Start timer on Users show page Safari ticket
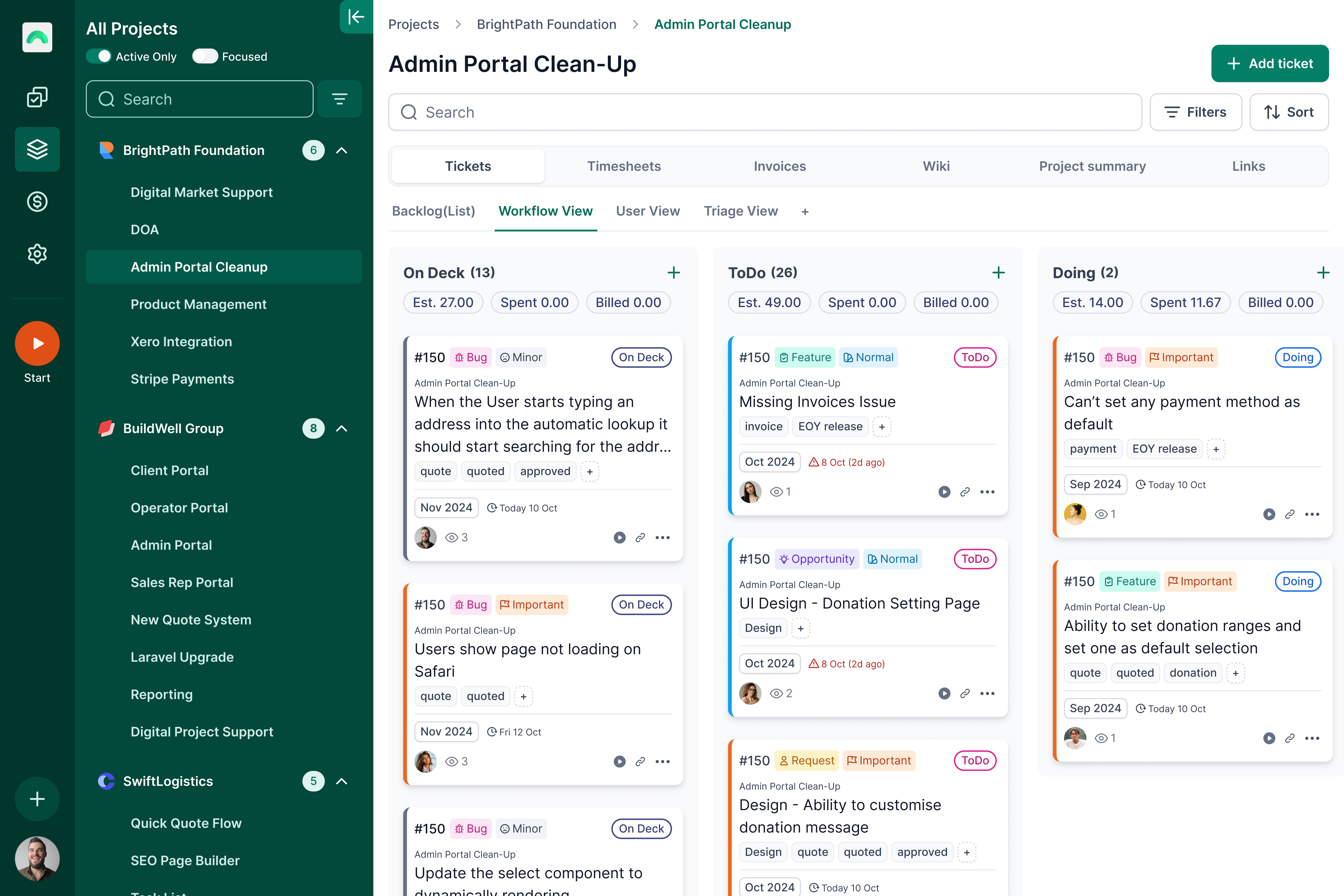This screenshot has height=896, width=1344. (x=619, y=762)
